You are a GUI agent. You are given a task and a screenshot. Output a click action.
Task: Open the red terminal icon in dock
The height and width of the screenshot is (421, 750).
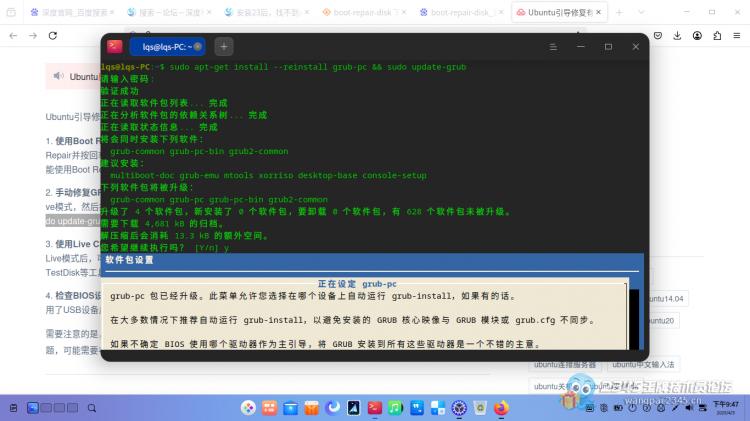(x=375, y=408)
